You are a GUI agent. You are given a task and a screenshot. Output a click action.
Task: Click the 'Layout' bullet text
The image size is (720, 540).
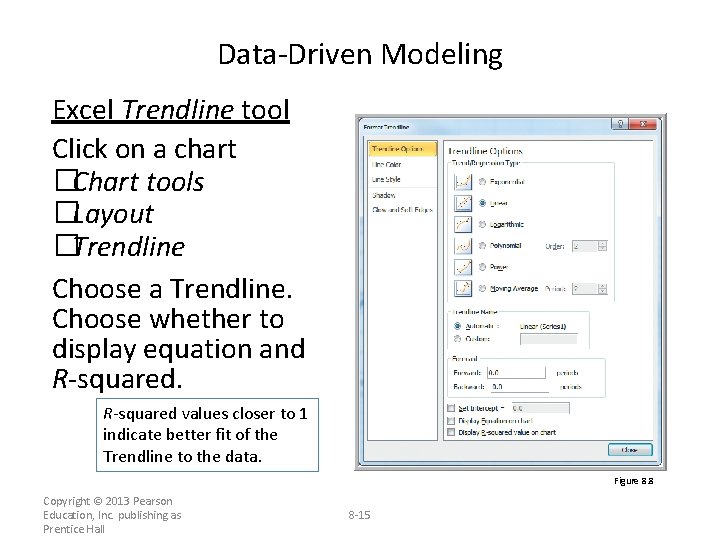(x=113, y=214)
